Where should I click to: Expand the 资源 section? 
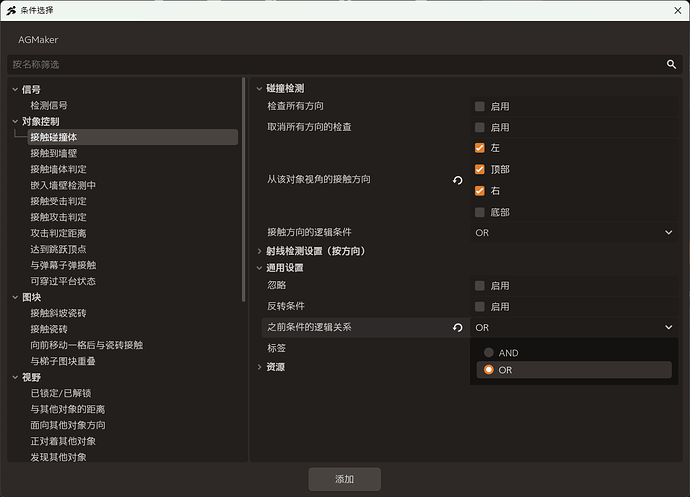[259, 367]
